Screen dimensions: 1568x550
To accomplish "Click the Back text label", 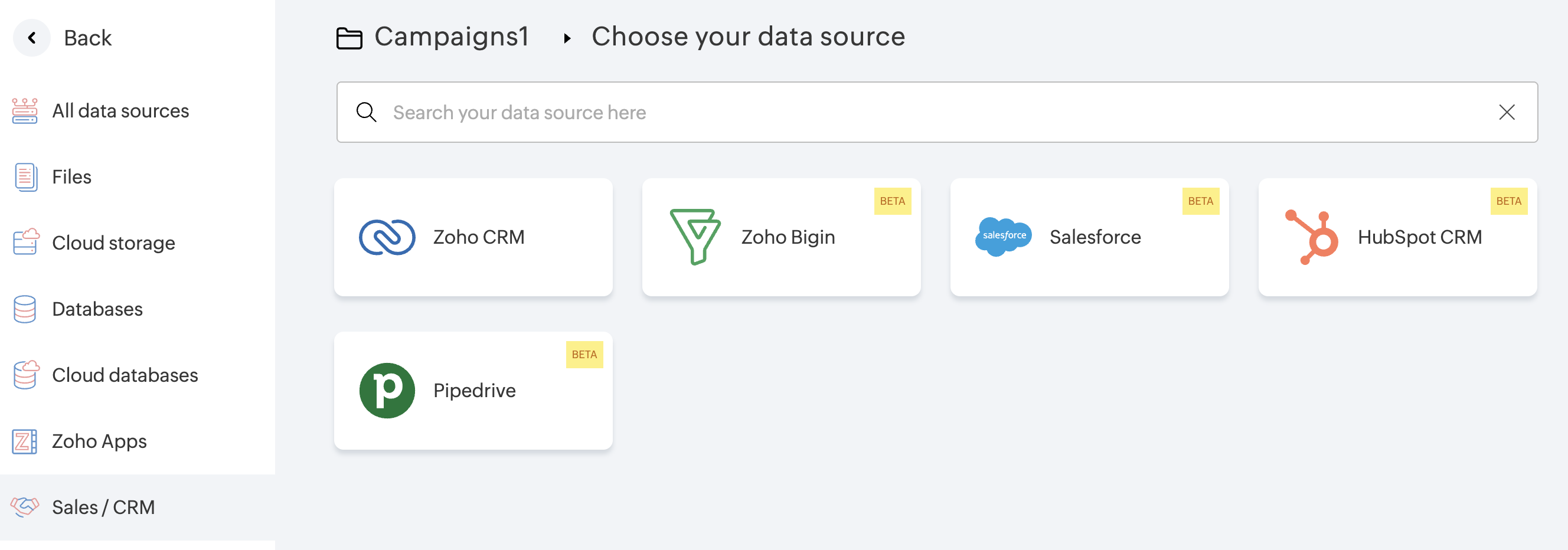I will [x=87, y=38].
